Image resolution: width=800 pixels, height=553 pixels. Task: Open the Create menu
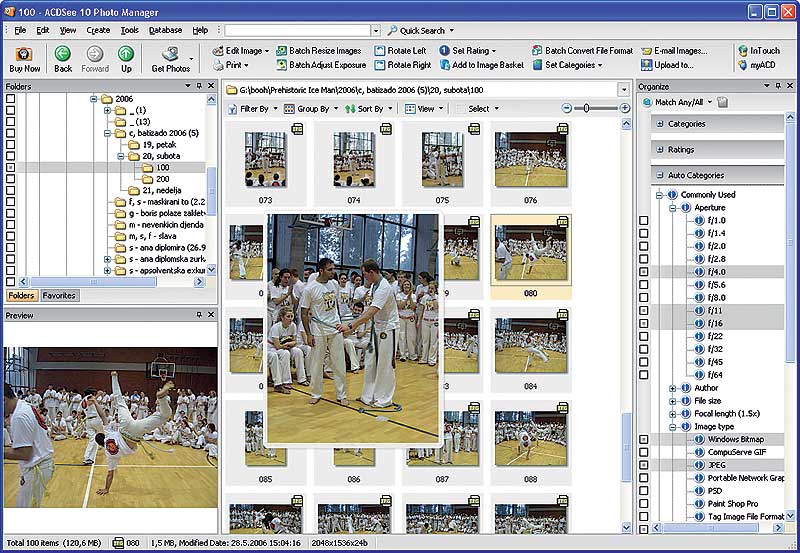point(98,30)
